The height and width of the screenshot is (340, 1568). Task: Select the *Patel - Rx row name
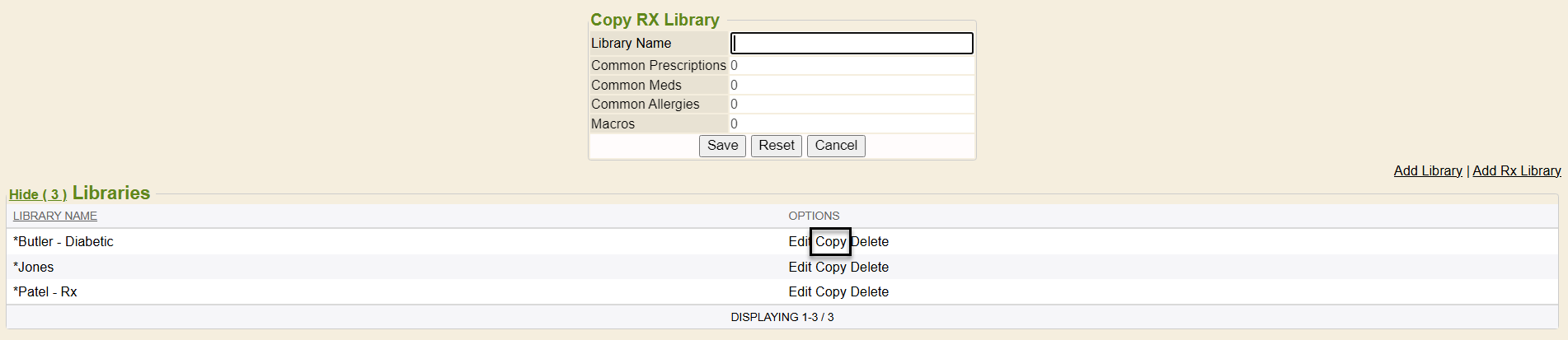pyautogui.click(x=45, y=291)
